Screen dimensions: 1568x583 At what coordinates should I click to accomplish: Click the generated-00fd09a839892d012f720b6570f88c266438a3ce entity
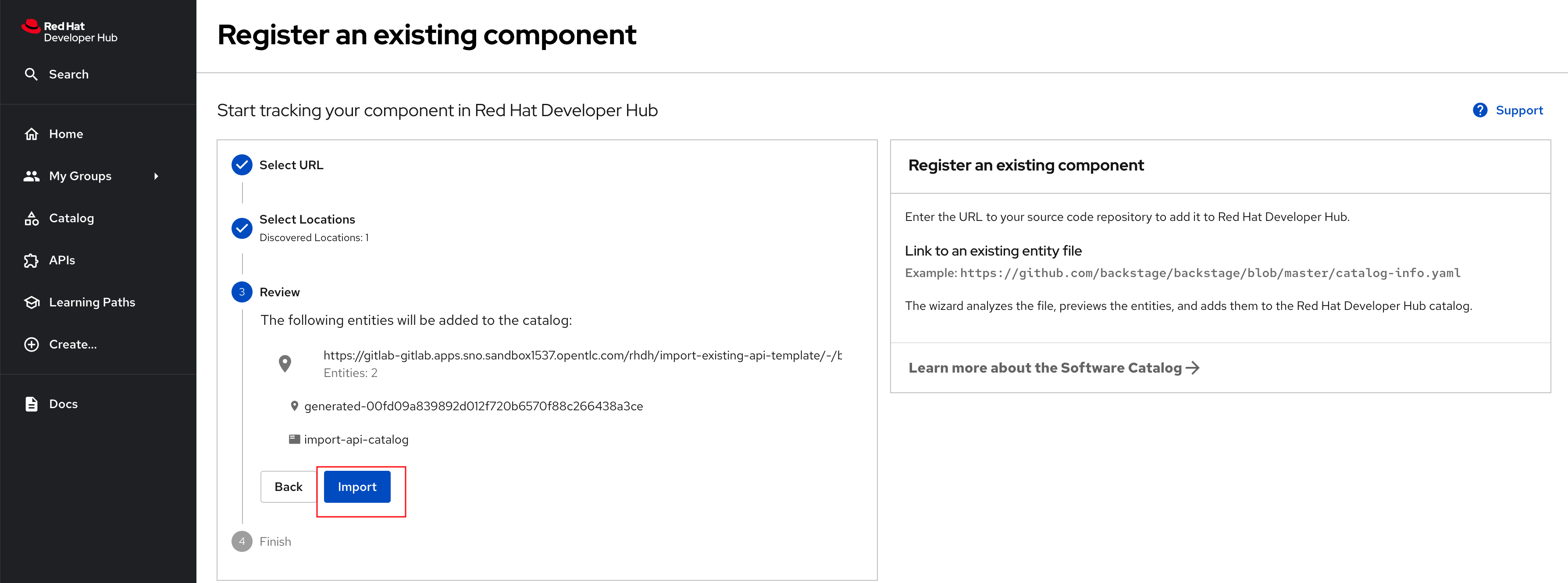(474, 406)
